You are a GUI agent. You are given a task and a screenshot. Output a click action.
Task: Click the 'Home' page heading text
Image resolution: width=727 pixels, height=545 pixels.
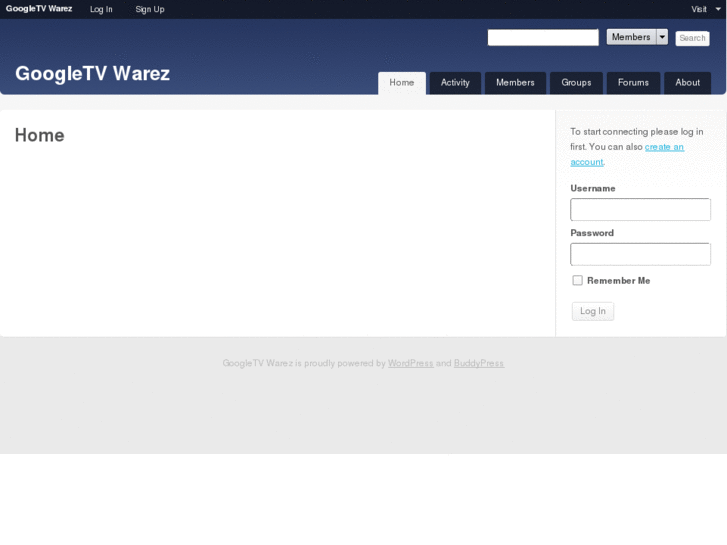coord(39,135)
